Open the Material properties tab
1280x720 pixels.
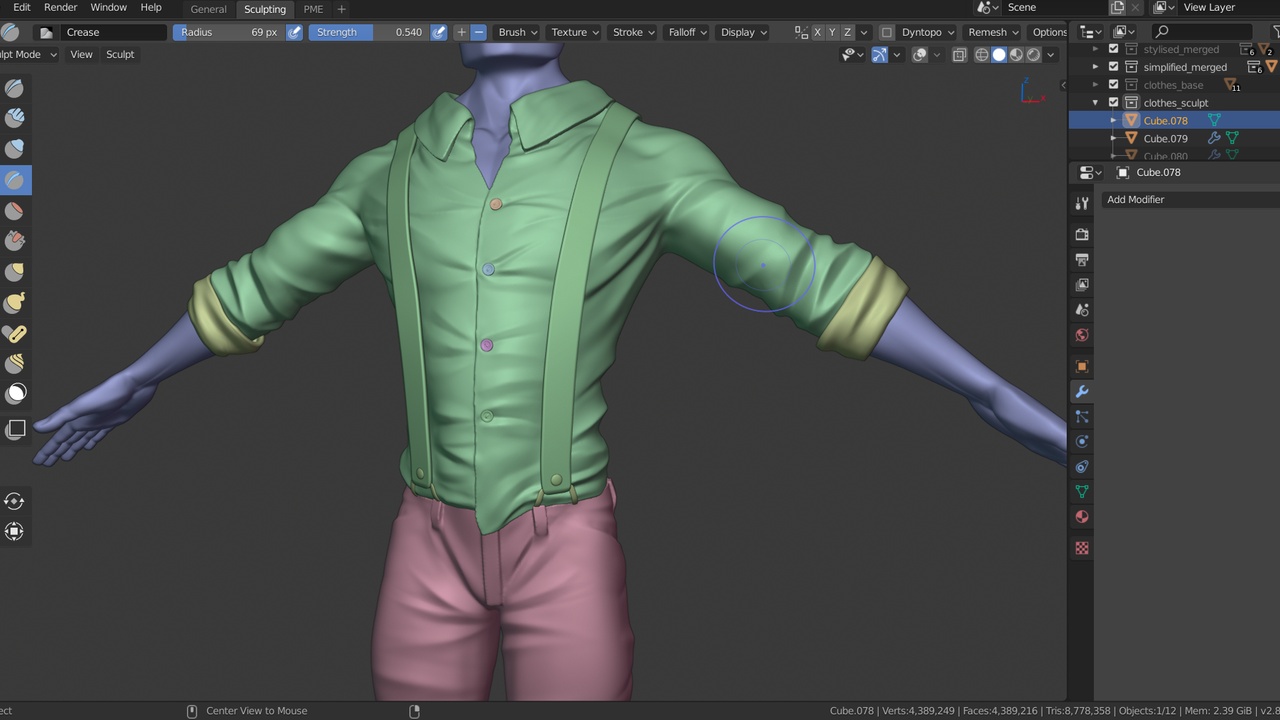1081,517
